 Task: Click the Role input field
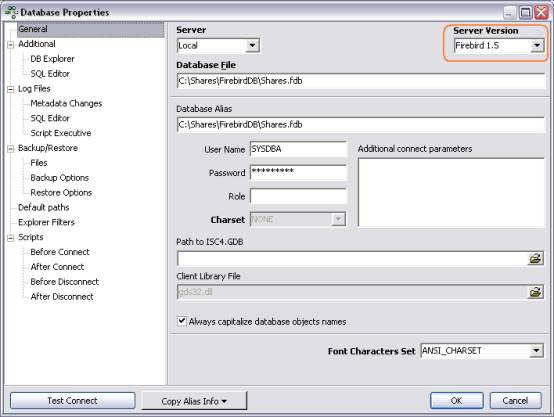298,196
